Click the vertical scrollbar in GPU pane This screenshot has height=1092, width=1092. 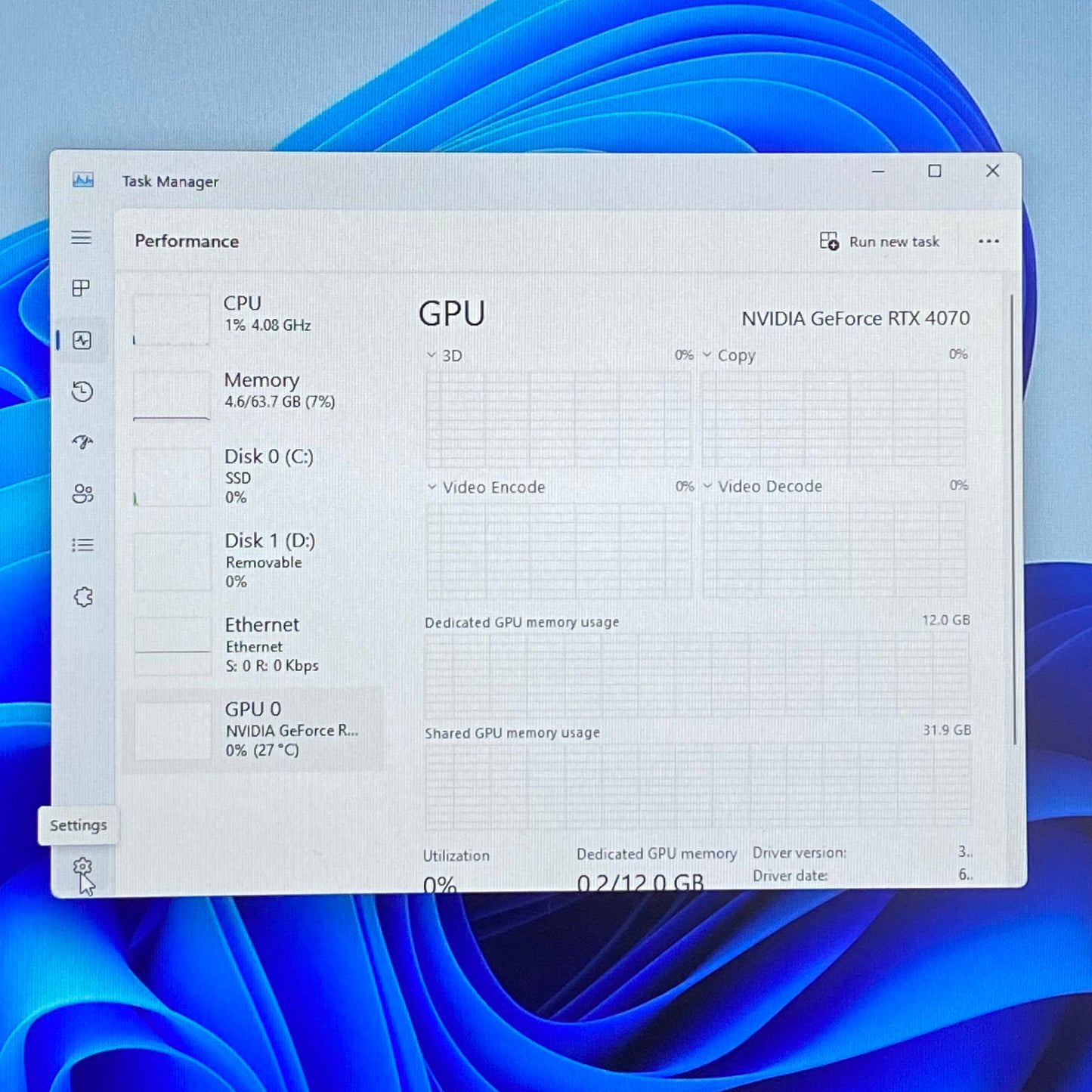point(1013,520)
